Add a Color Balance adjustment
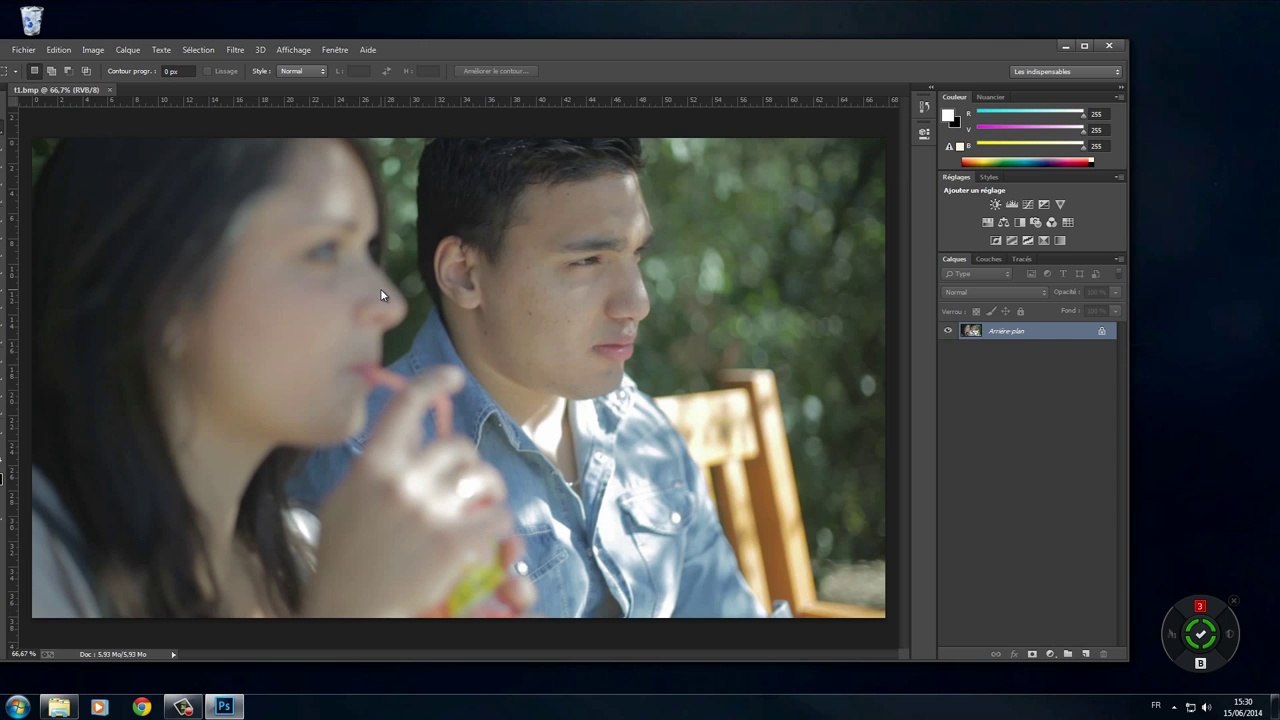This screenshot has width=1280, height=720. [x=1004, y=223]
